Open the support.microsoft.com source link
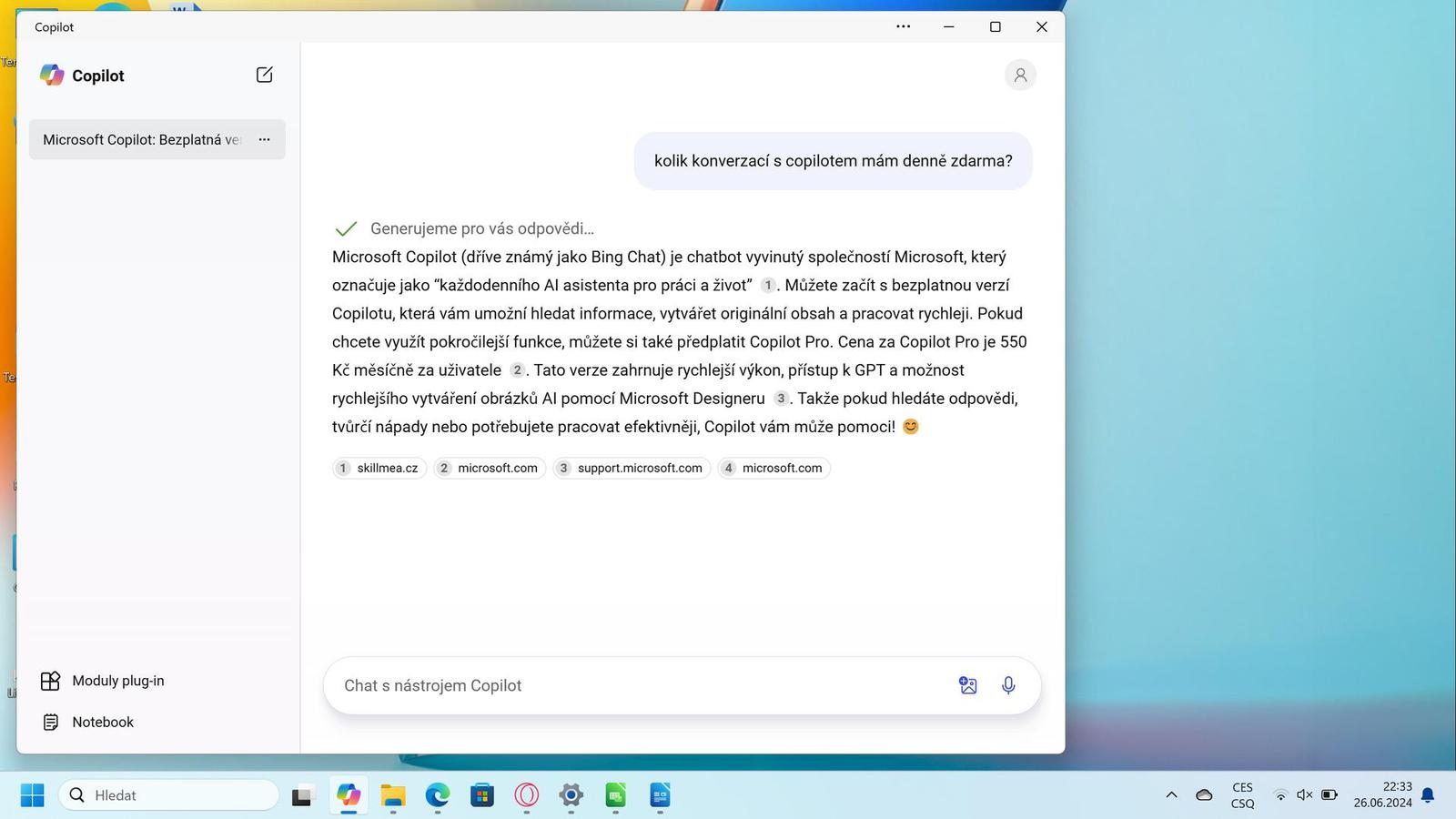1456x819 pixels. tap(632, 468)
